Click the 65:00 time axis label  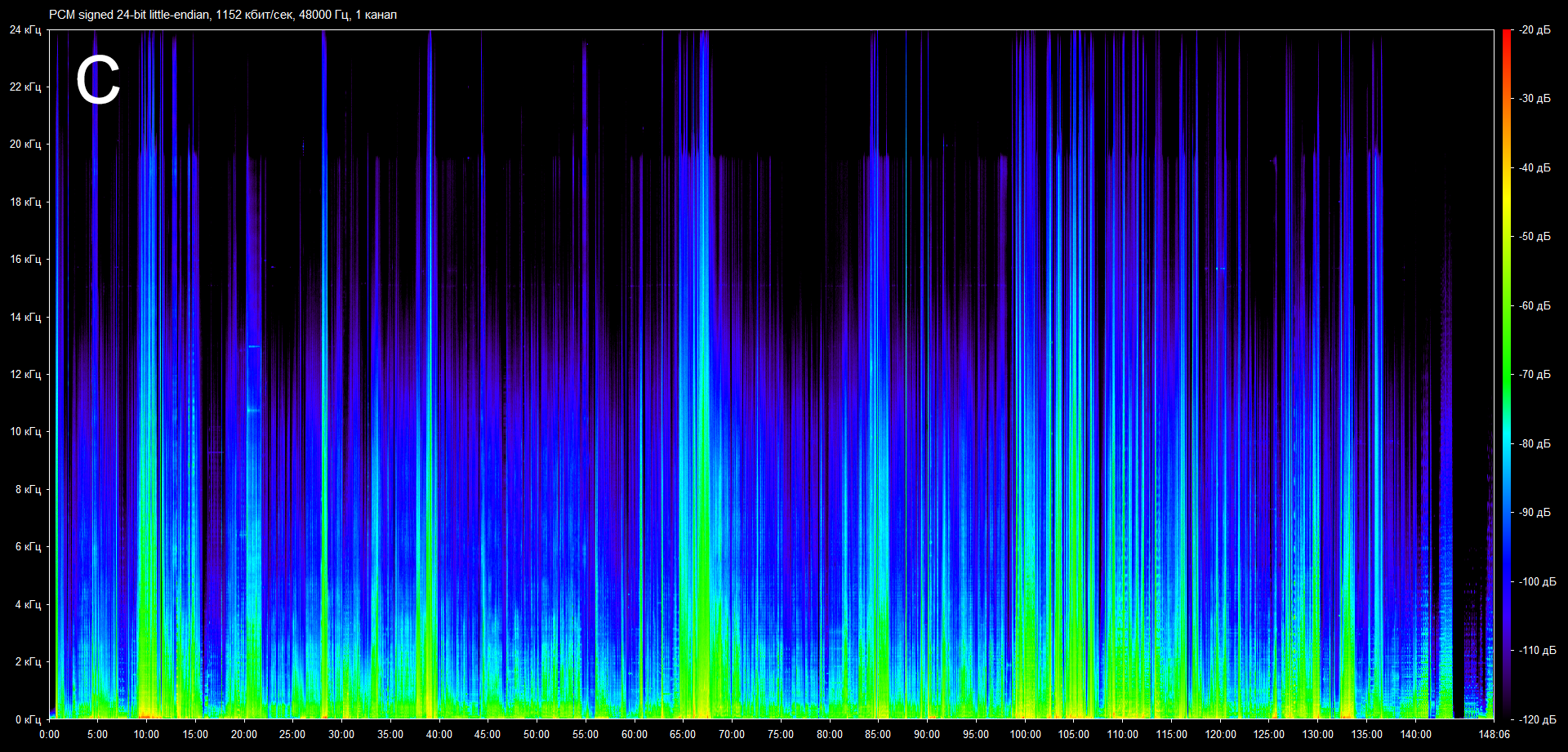[683, 734]
